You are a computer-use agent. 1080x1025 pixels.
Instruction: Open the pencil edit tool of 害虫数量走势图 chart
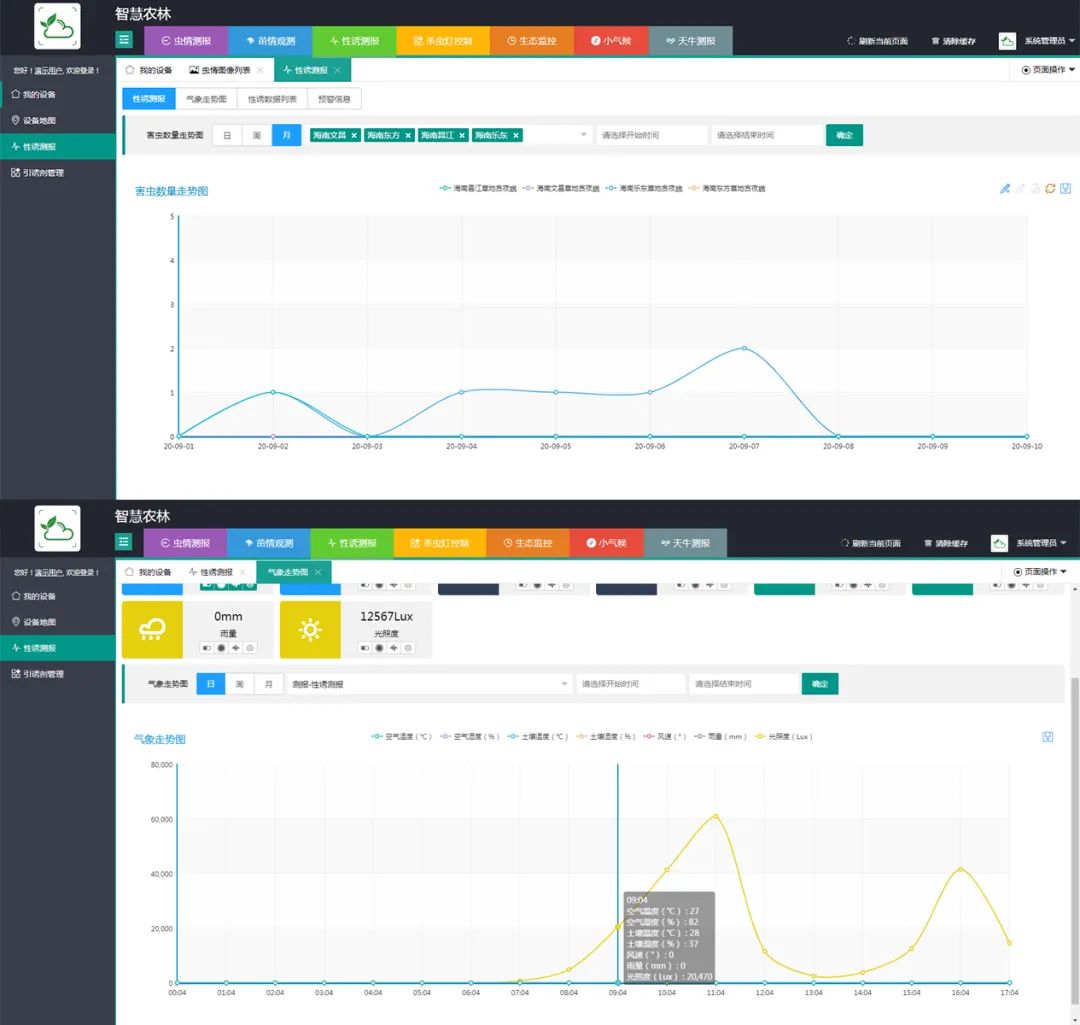click(1005, 189)
